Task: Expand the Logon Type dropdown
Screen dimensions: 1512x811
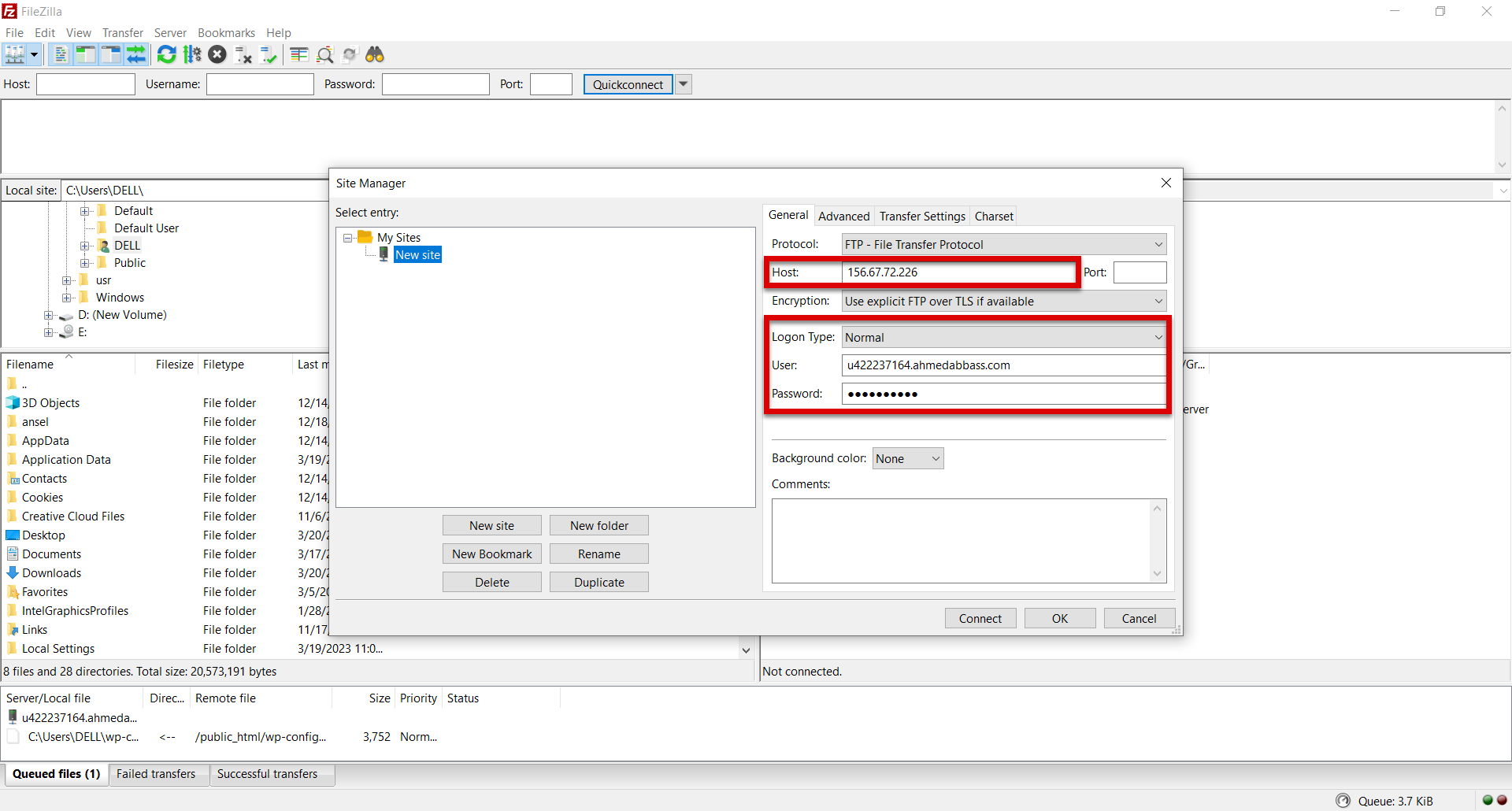Action: tap(1003, 338)
